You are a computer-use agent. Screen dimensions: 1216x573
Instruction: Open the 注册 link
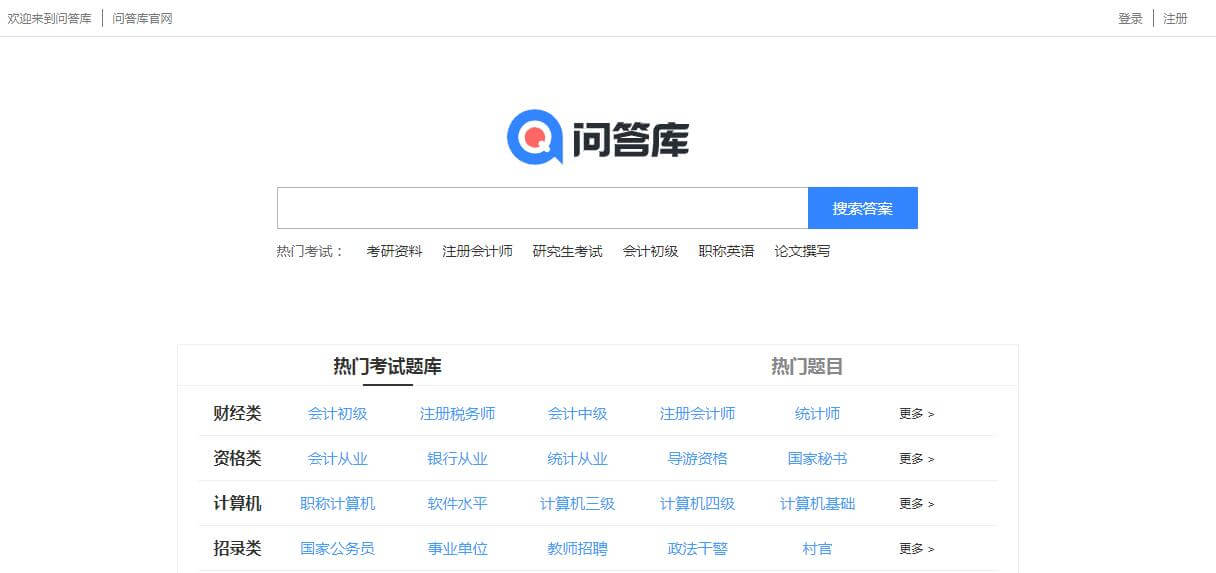coord(1175,18)
